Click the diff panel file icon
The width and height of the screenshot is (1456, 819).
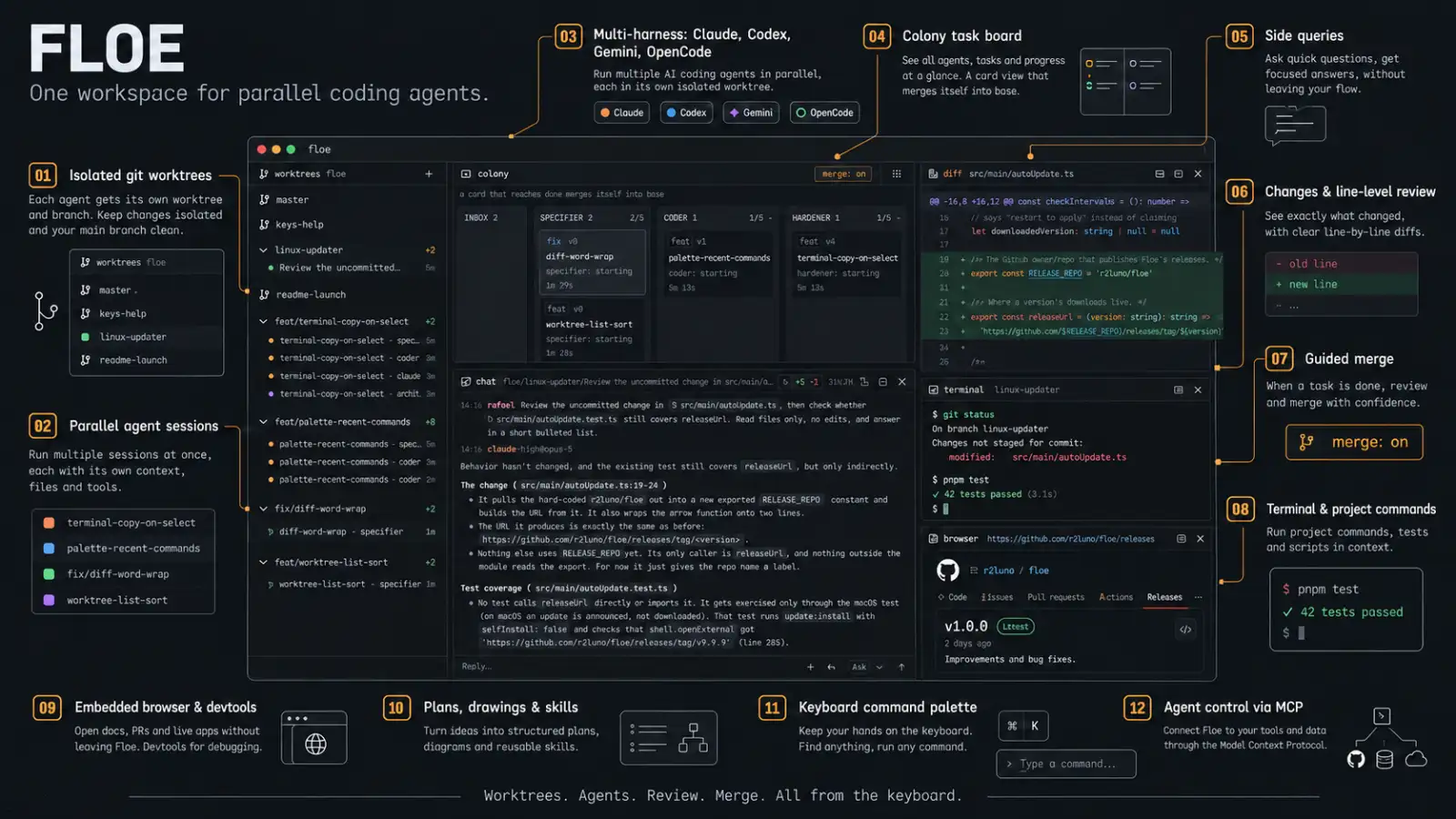coord(933,174)
